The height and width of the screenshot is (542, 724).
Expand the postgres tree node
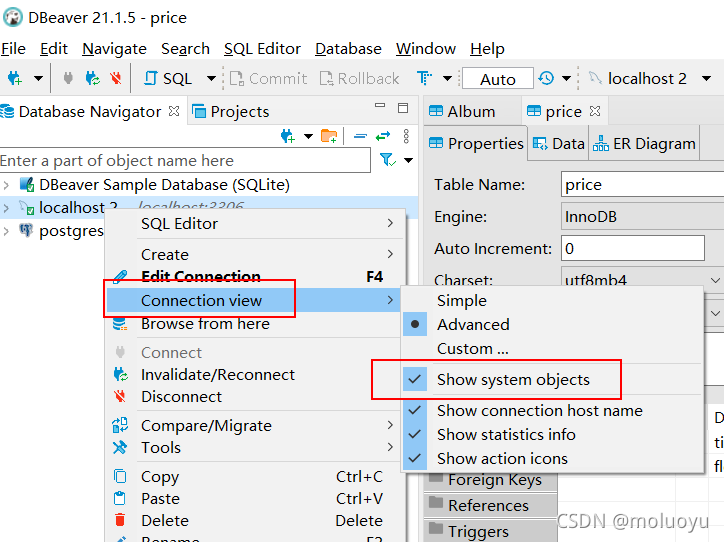tap(6, 231)
